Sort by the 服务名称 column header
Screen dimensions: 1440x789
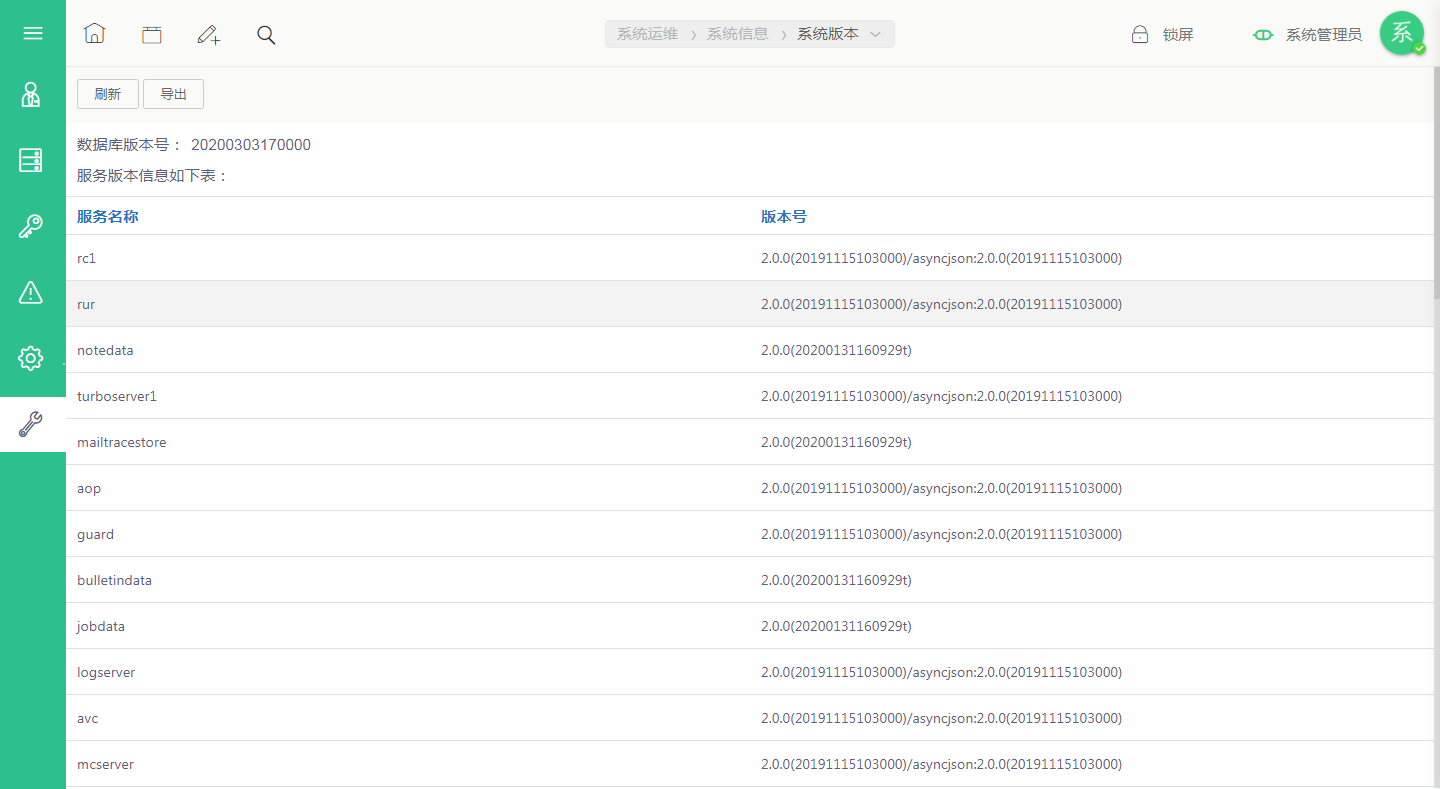click(x=107, y=216)
